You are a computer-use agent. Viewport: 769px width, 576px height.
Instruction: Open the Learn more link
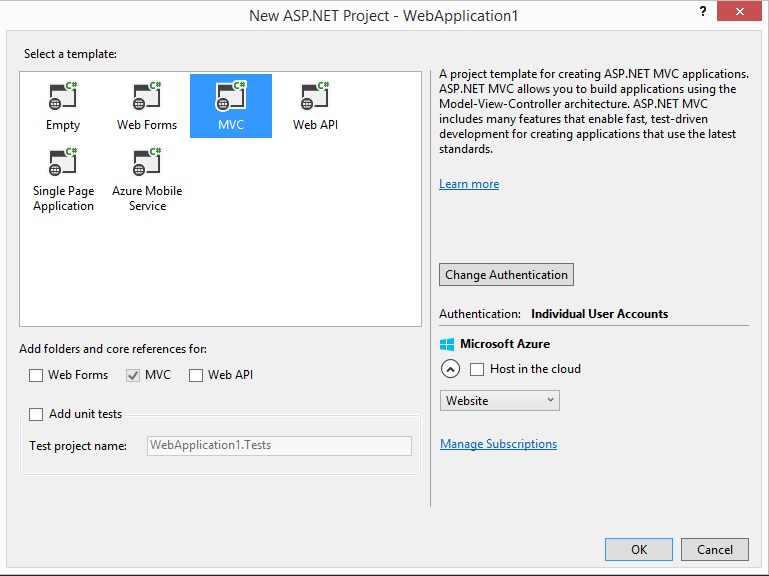coord(469,184)
